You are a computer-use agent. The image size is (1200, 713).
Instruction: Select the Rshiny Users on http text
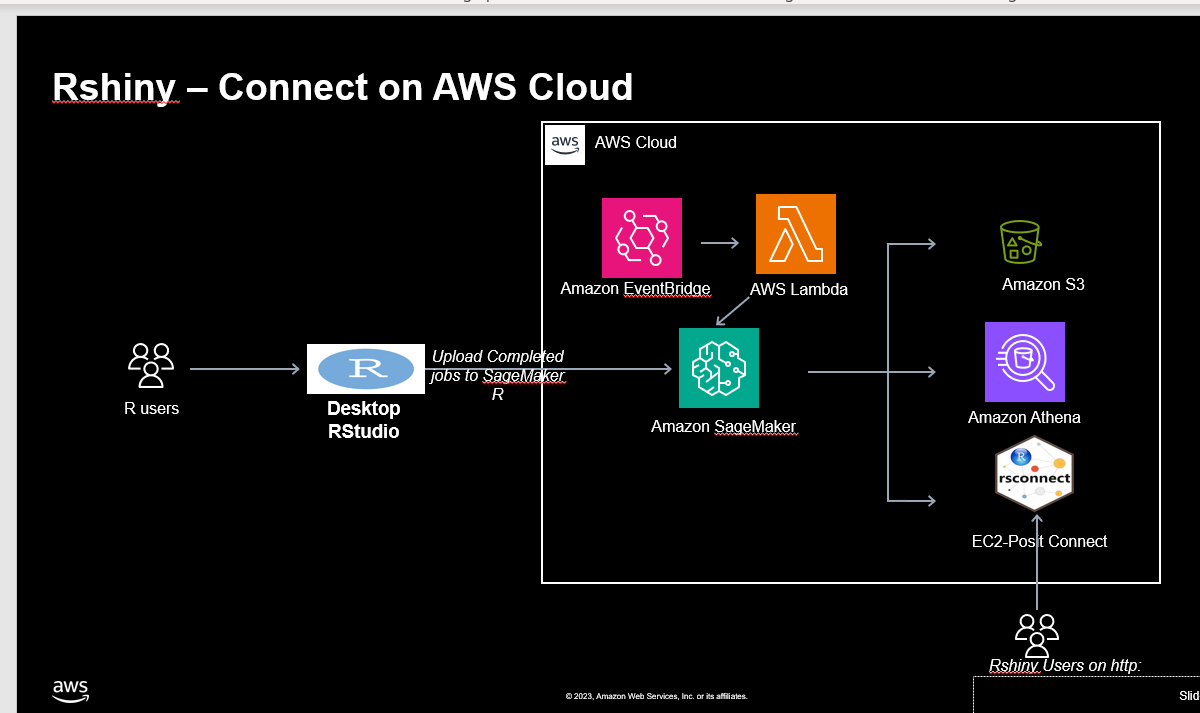(x=1065, y=666)
